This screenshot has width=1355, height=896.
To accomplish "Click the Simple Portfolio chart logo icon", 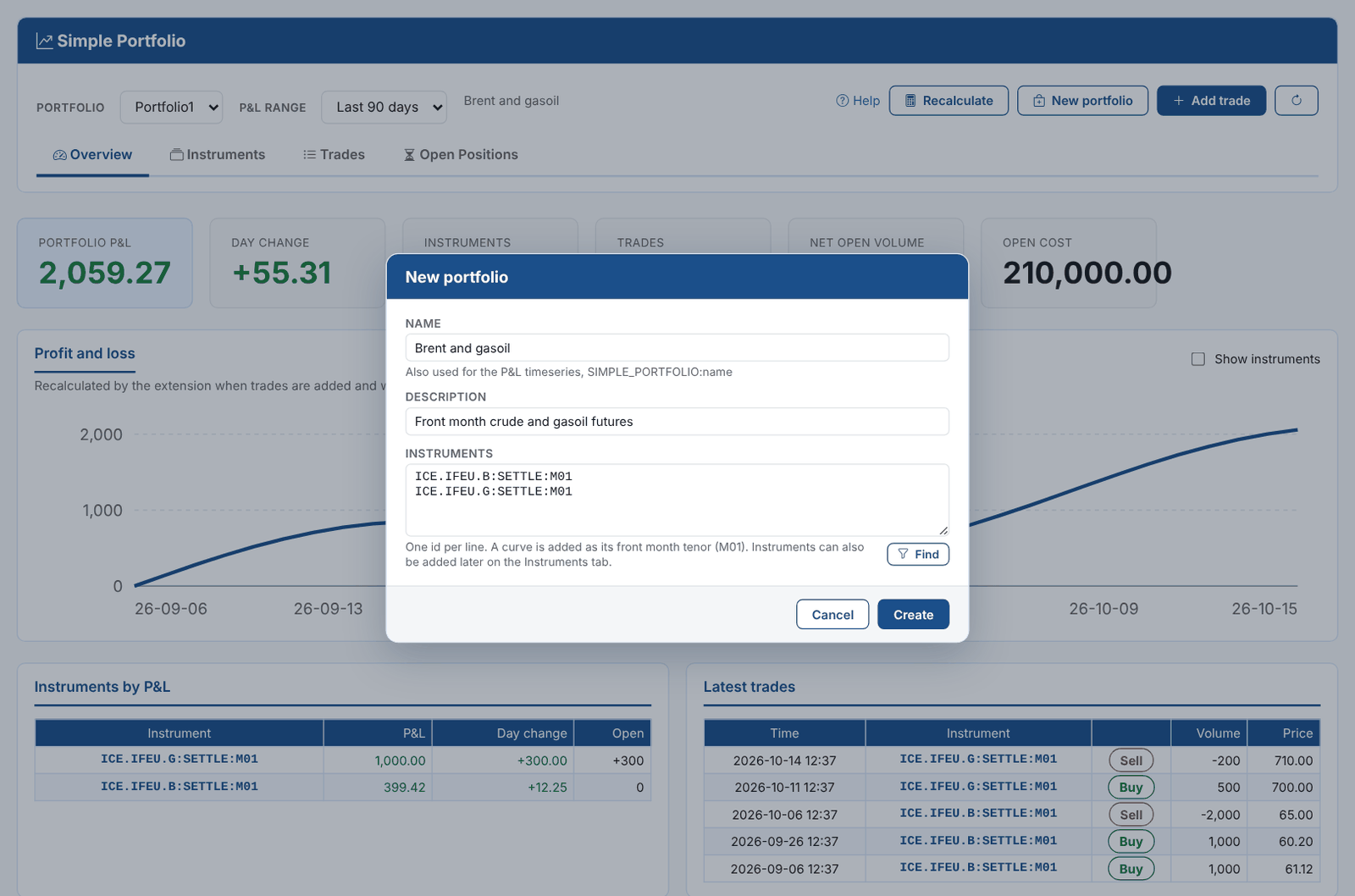I will (x=44, y=41).
